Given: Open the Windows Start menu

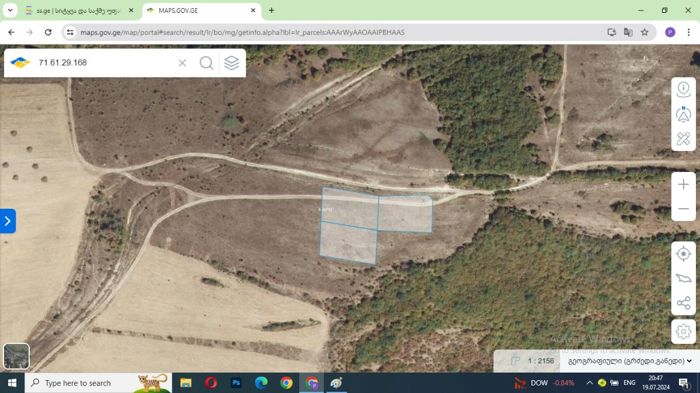Looking at the screenshot, I should (x=12, y=383).
